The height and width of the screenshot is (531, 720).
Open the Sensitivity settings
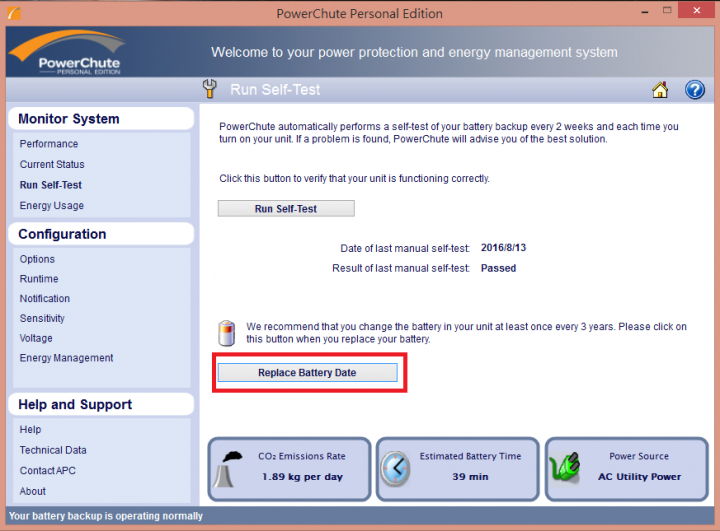[42, 318]
